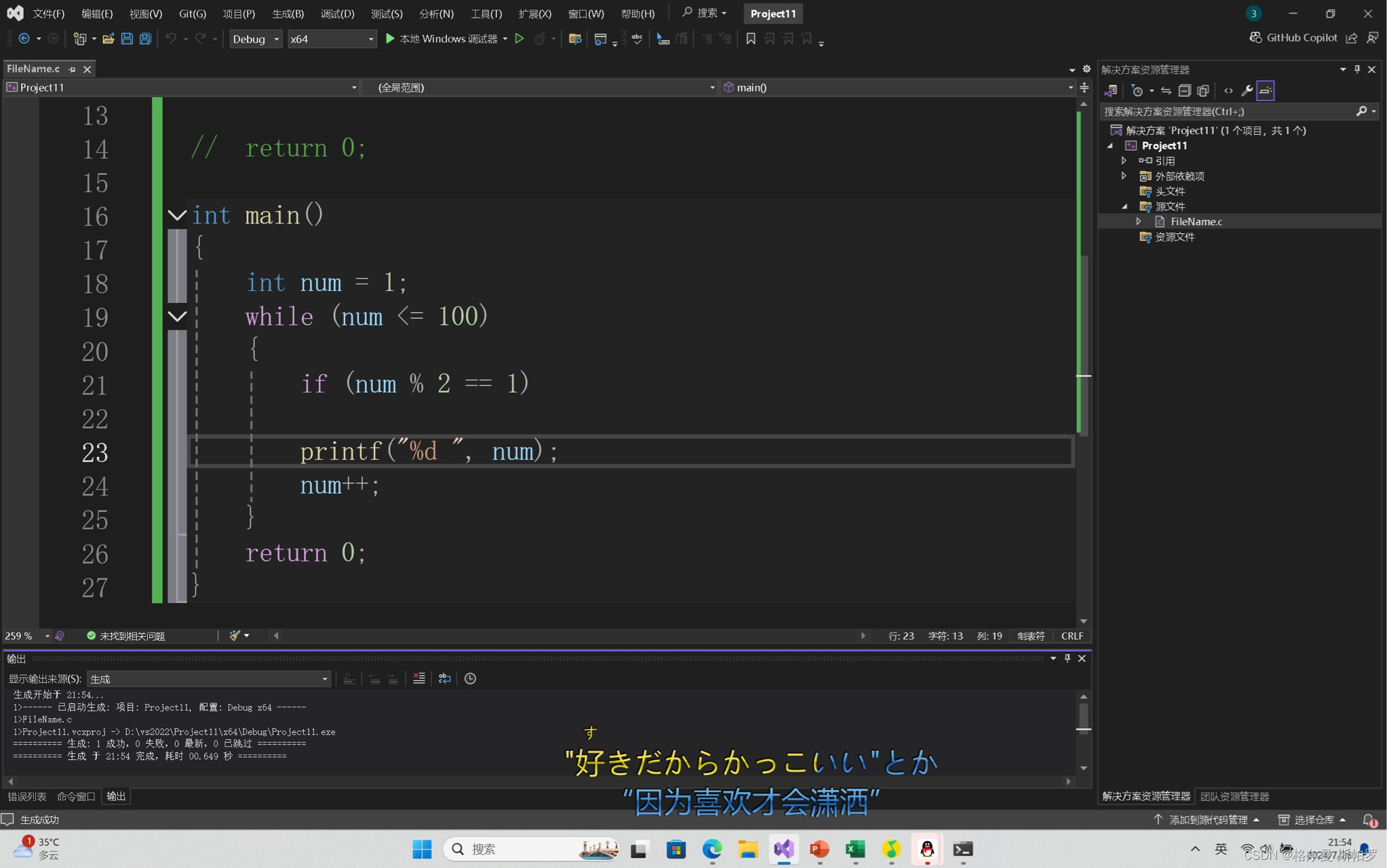Viewport: 1387px width, 868px height.
Task: Click the Save All toolbar icon
Action: [145, 39]
